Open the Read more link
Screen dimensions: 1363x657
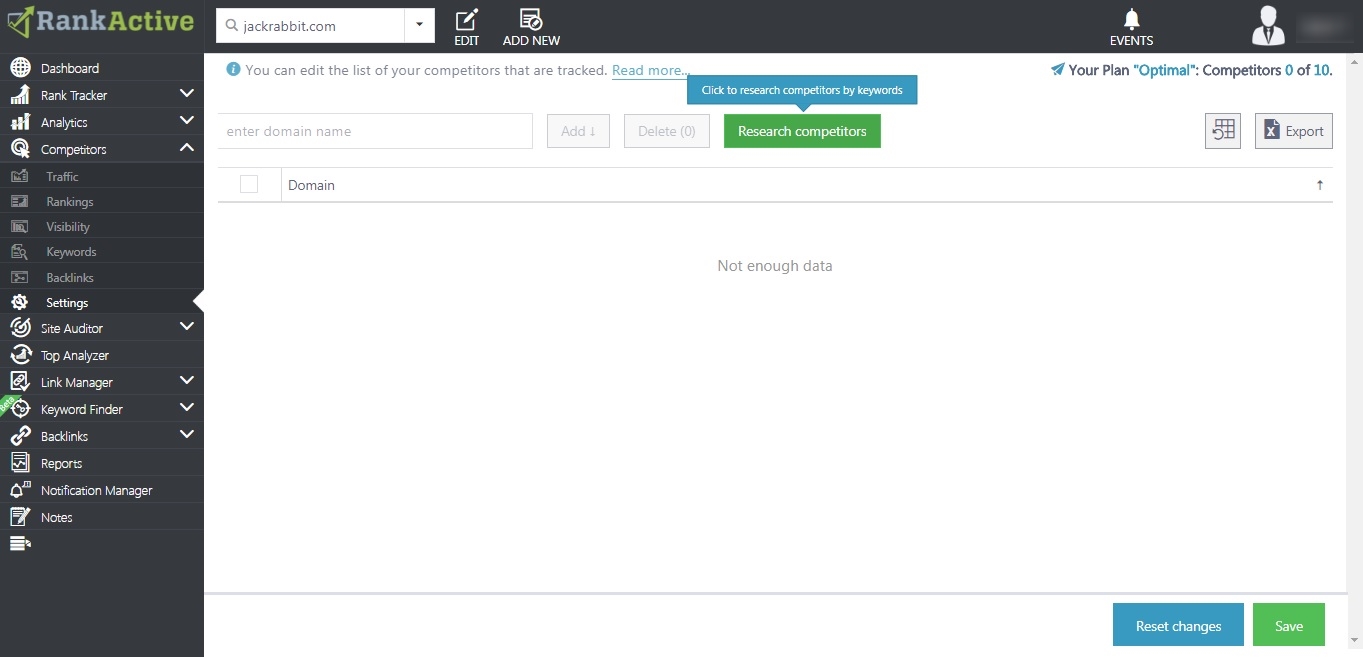click(x=649, y=71)
